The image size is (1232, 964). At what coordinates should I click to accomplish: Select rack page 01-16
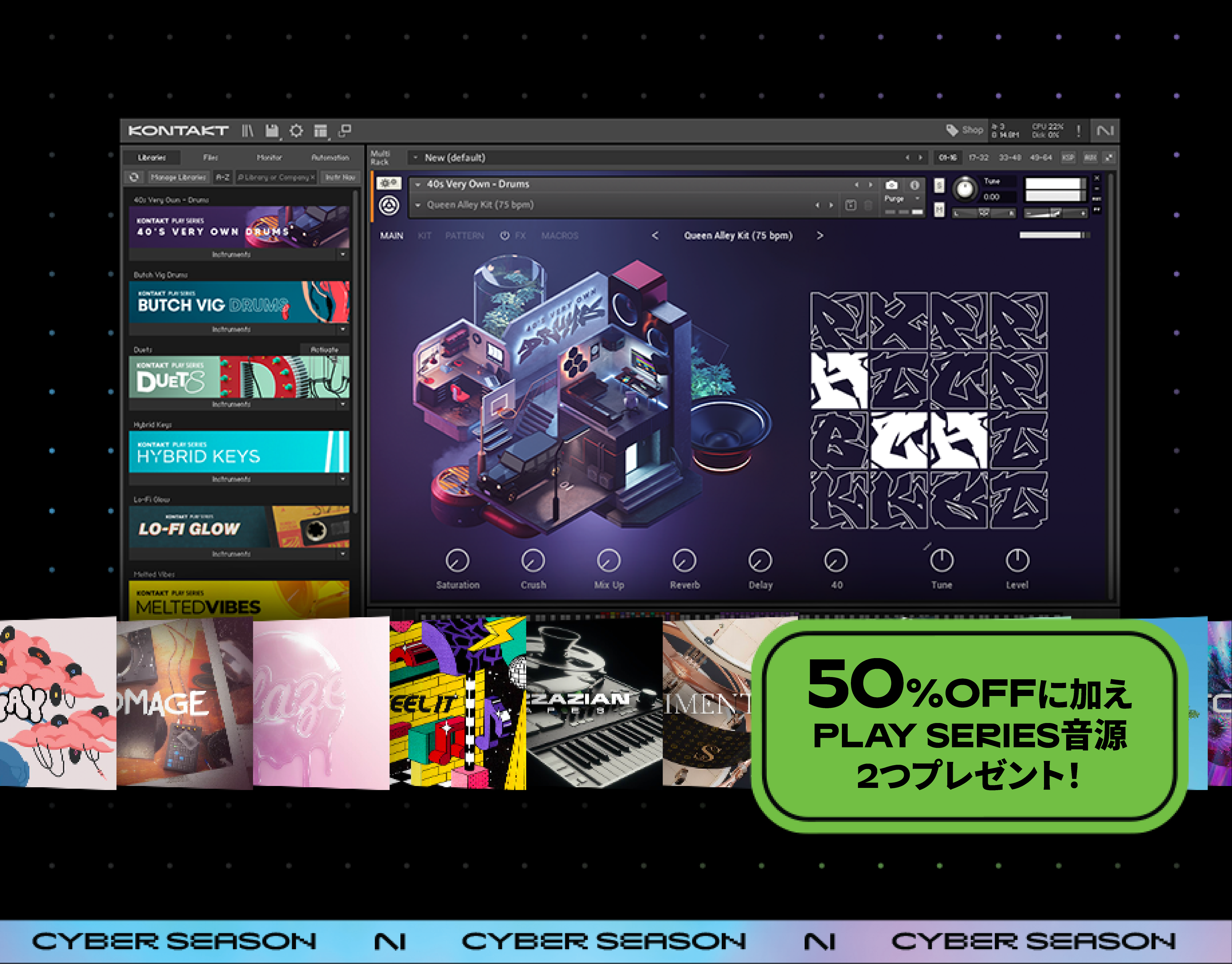[948, 157]
